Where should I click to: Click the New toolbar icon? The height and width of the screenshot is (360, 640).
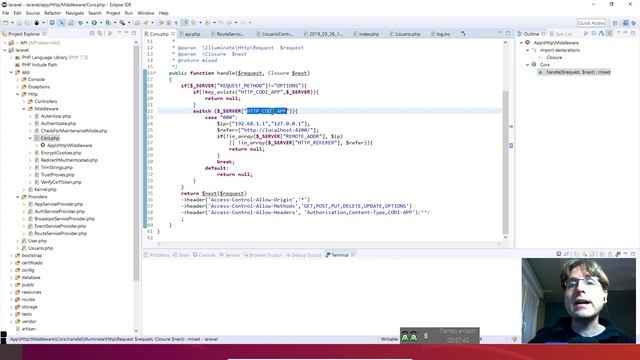pyautogui.click(x=6, y=23)
